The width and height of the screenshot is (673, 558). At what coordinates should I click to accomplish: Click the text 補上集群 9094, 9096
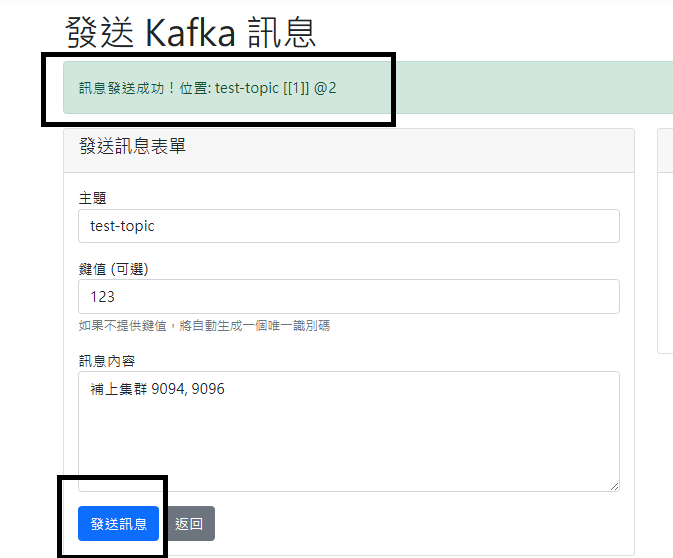click(x=157, y=389)
